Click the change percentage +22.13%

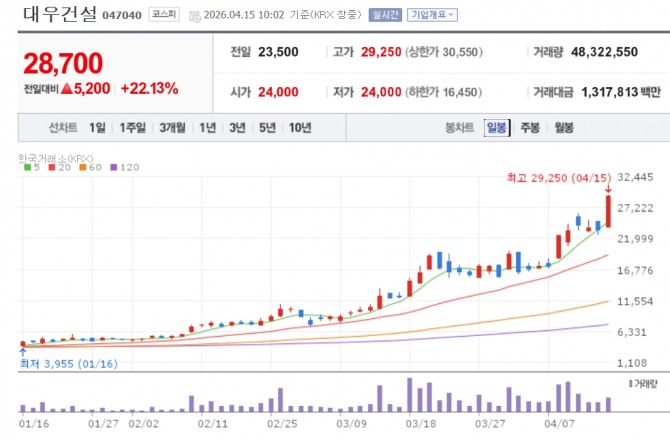[x=150, y=88]
